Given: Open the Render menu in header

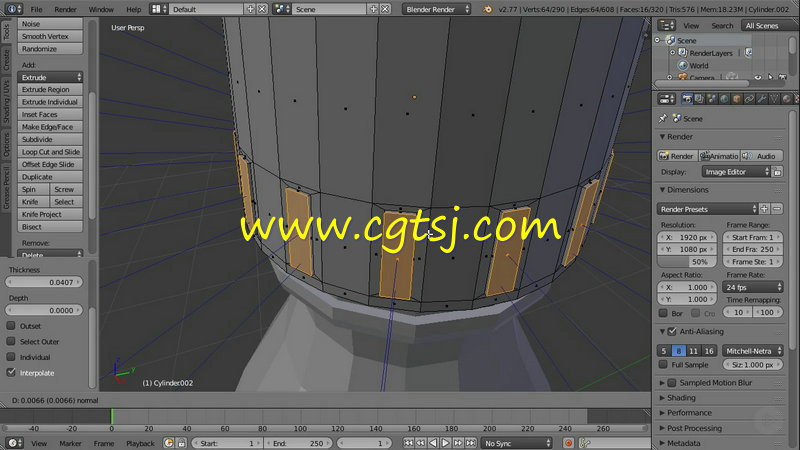Looking at the screenshot, I should 65,9.
